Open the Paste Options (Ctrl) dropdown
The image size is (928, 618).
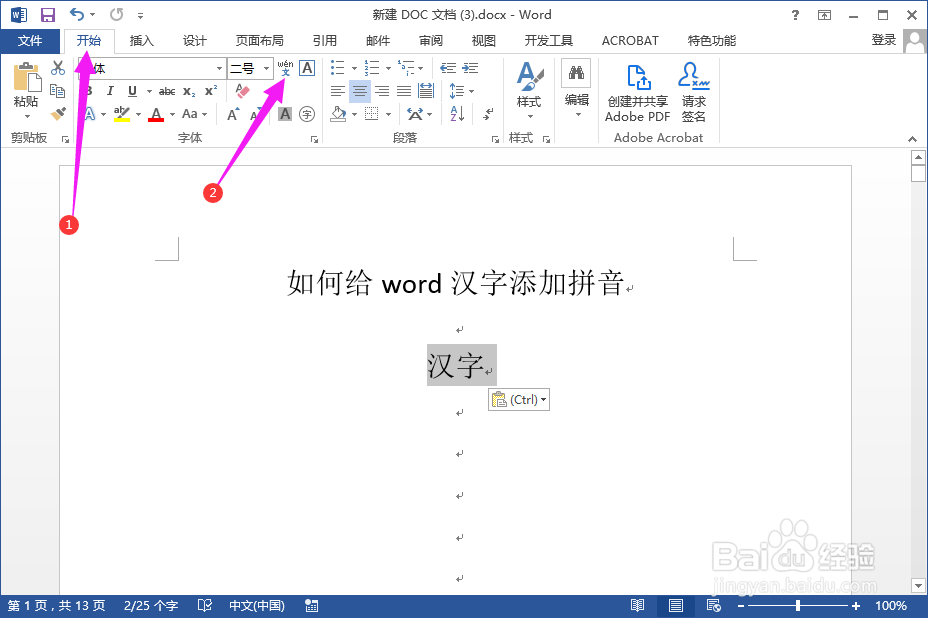pyautogui.click(x=519, y=400)
